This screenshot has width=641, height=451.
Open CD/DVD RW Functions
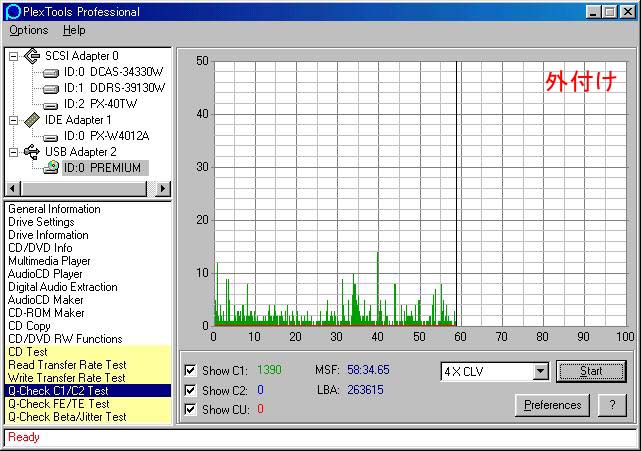coord(65,339)
